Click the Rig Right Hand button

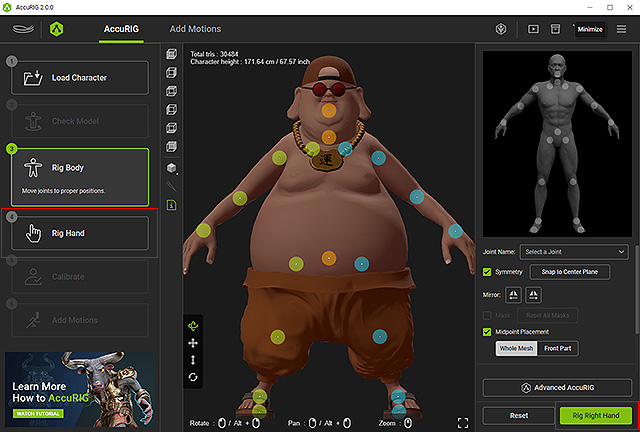(x=596, y=416)
